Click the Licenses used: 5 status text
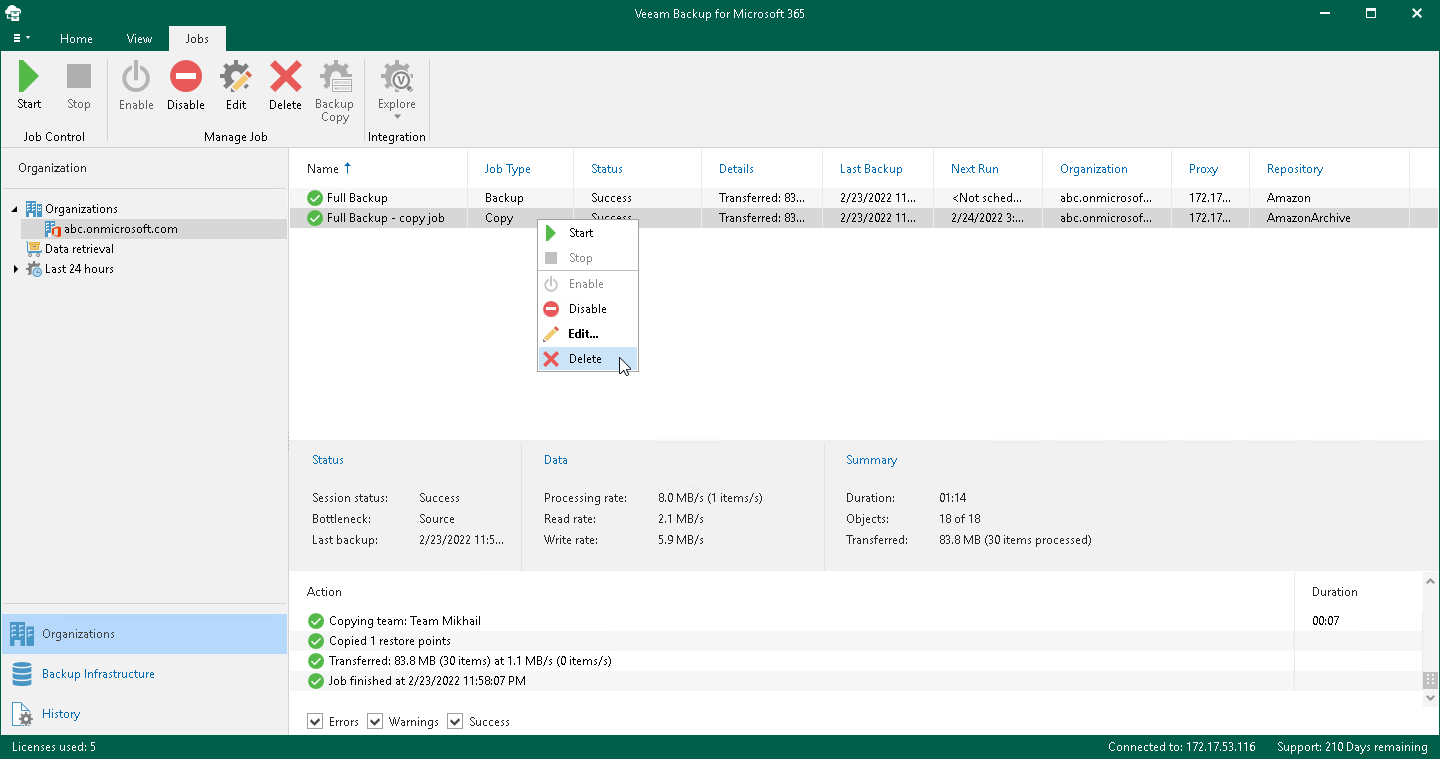 click(x=54, y=747)
